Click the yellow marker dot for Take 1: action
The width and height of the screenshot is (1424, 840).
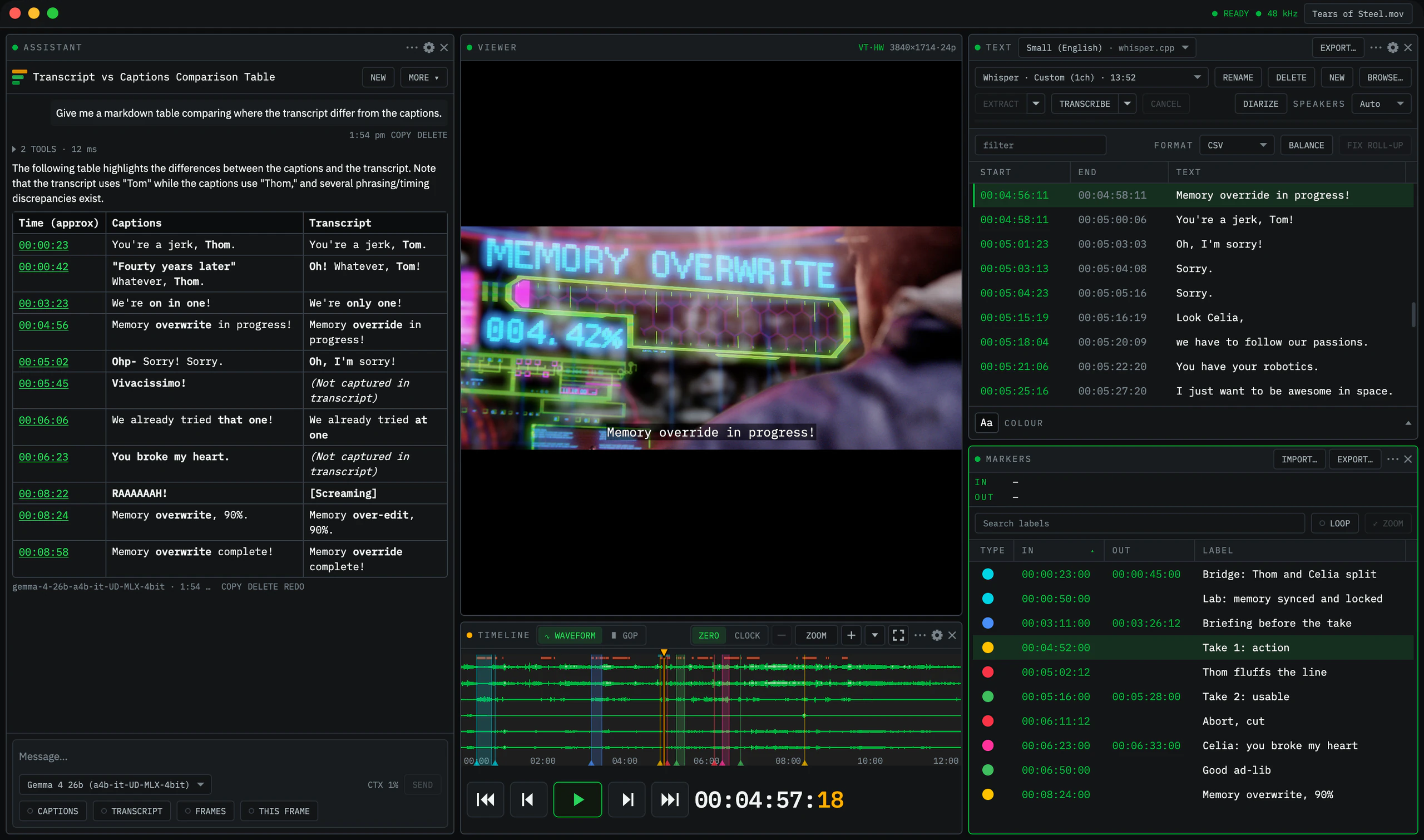[988, 648]
